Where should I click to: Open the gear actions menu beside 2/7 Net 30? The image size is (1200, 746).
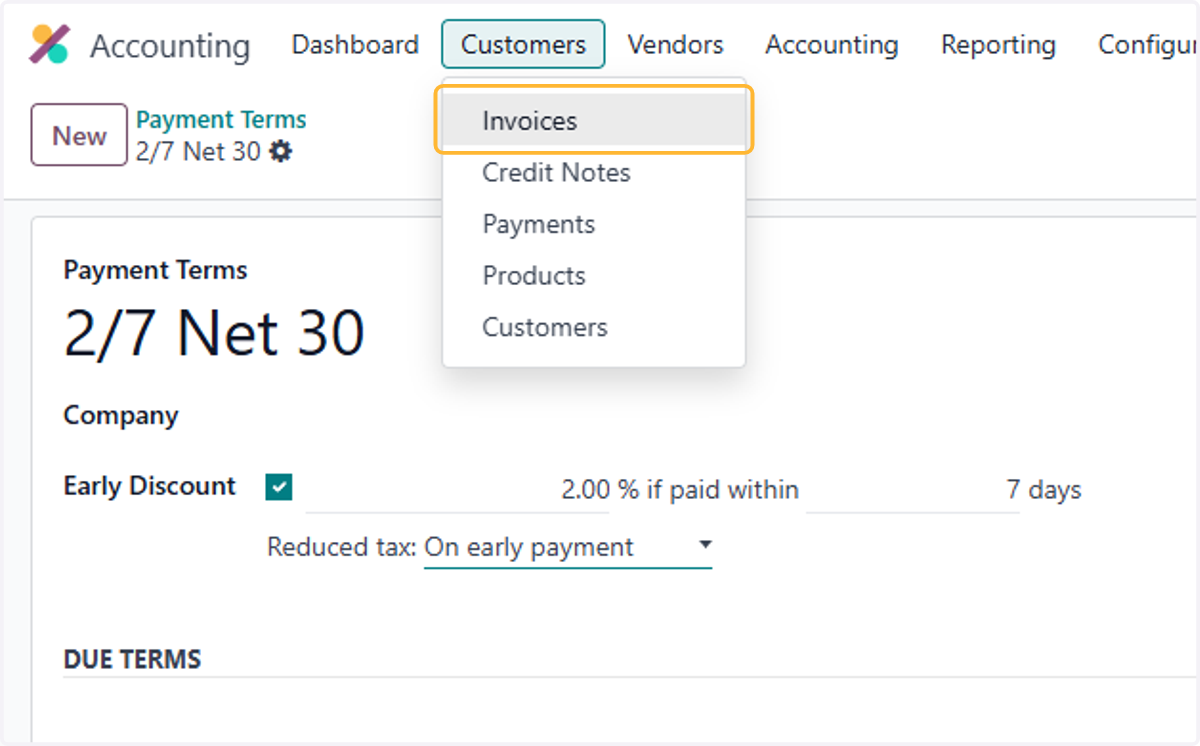282,152
